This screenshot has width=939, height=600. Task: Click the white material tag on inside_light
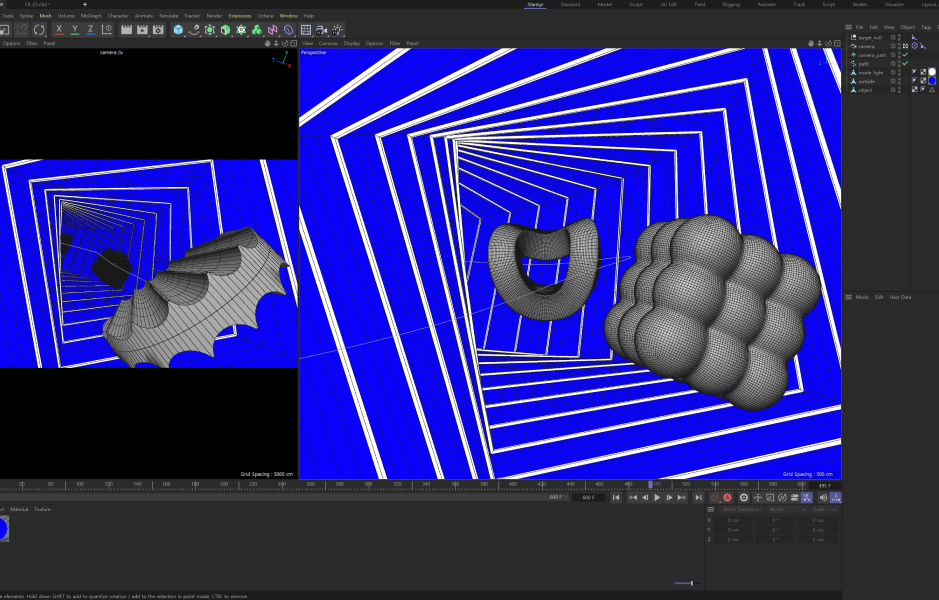932,72
